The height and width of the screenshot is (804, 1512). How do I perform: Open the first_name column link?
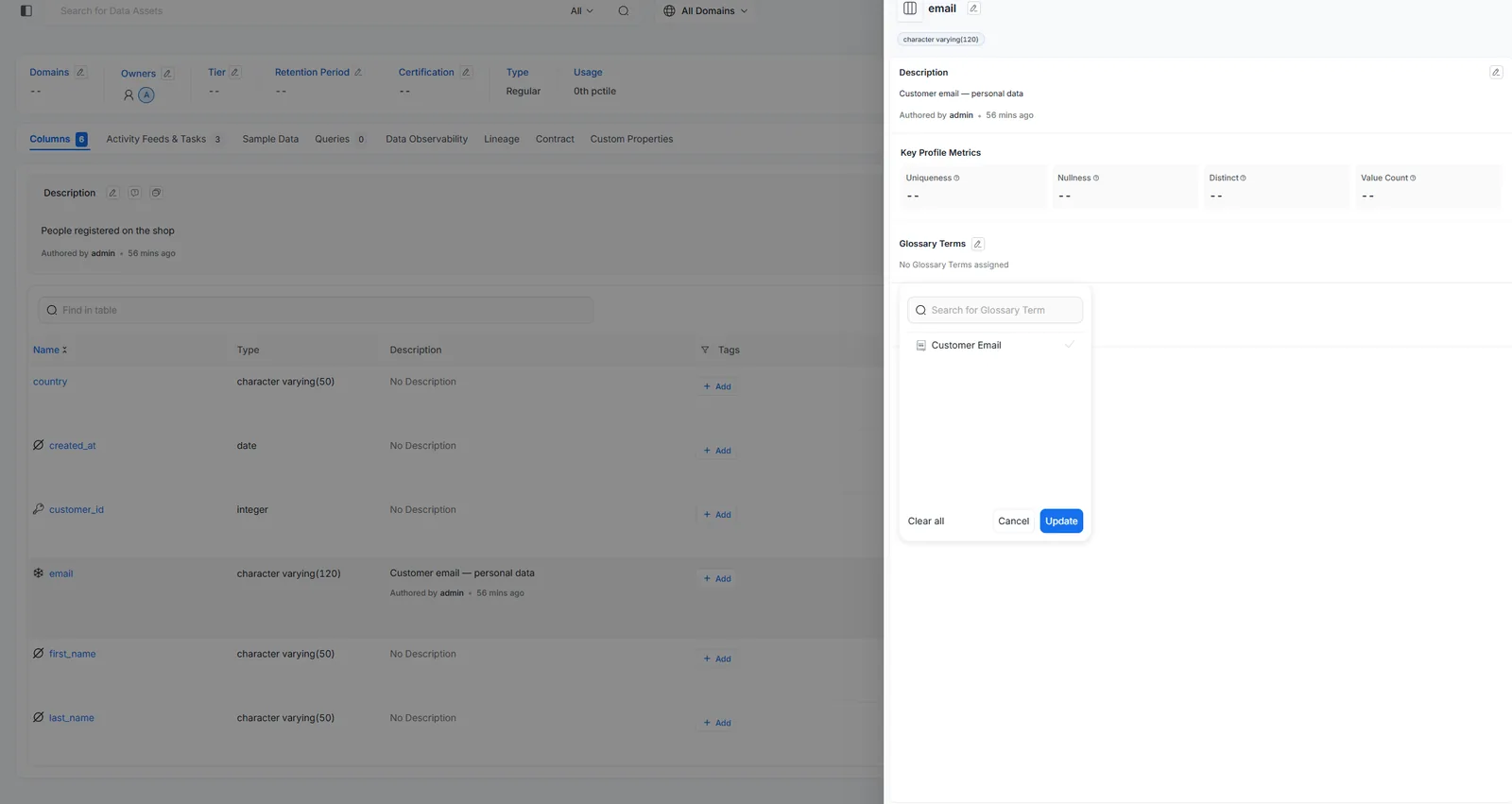[x=73, y=654]
